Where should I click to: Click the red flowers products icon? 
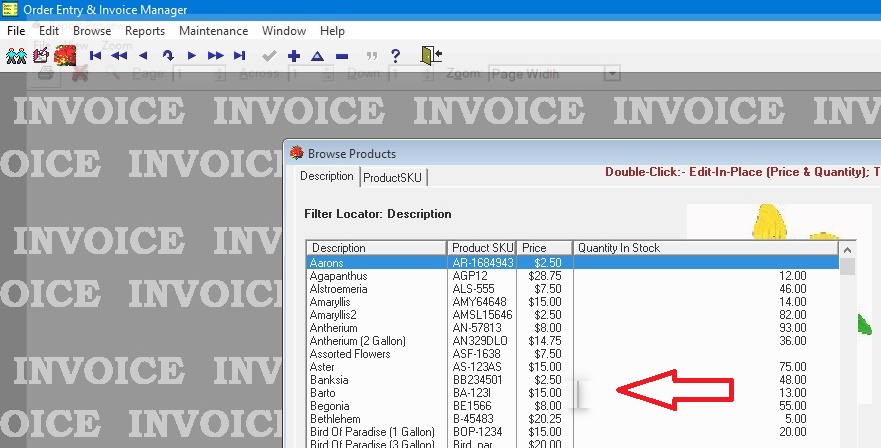click(x=65, y=55)
